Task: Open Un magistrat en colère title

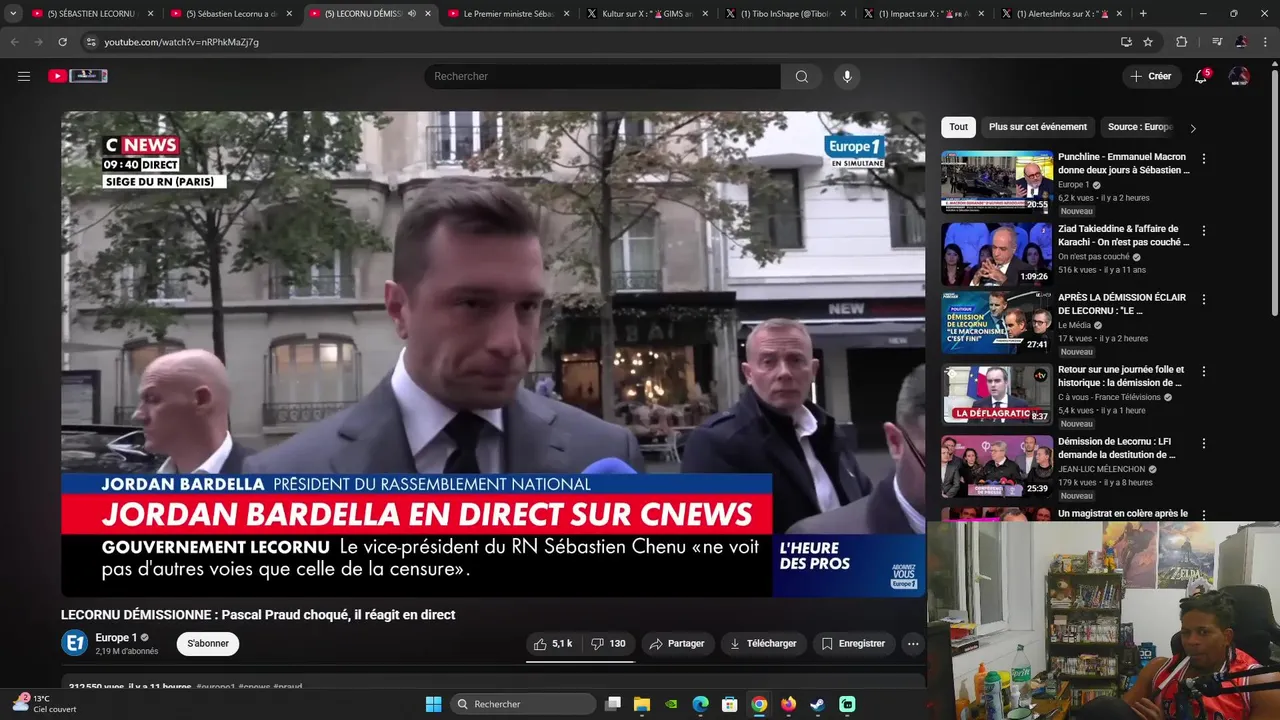Action: coord(1123,514)
